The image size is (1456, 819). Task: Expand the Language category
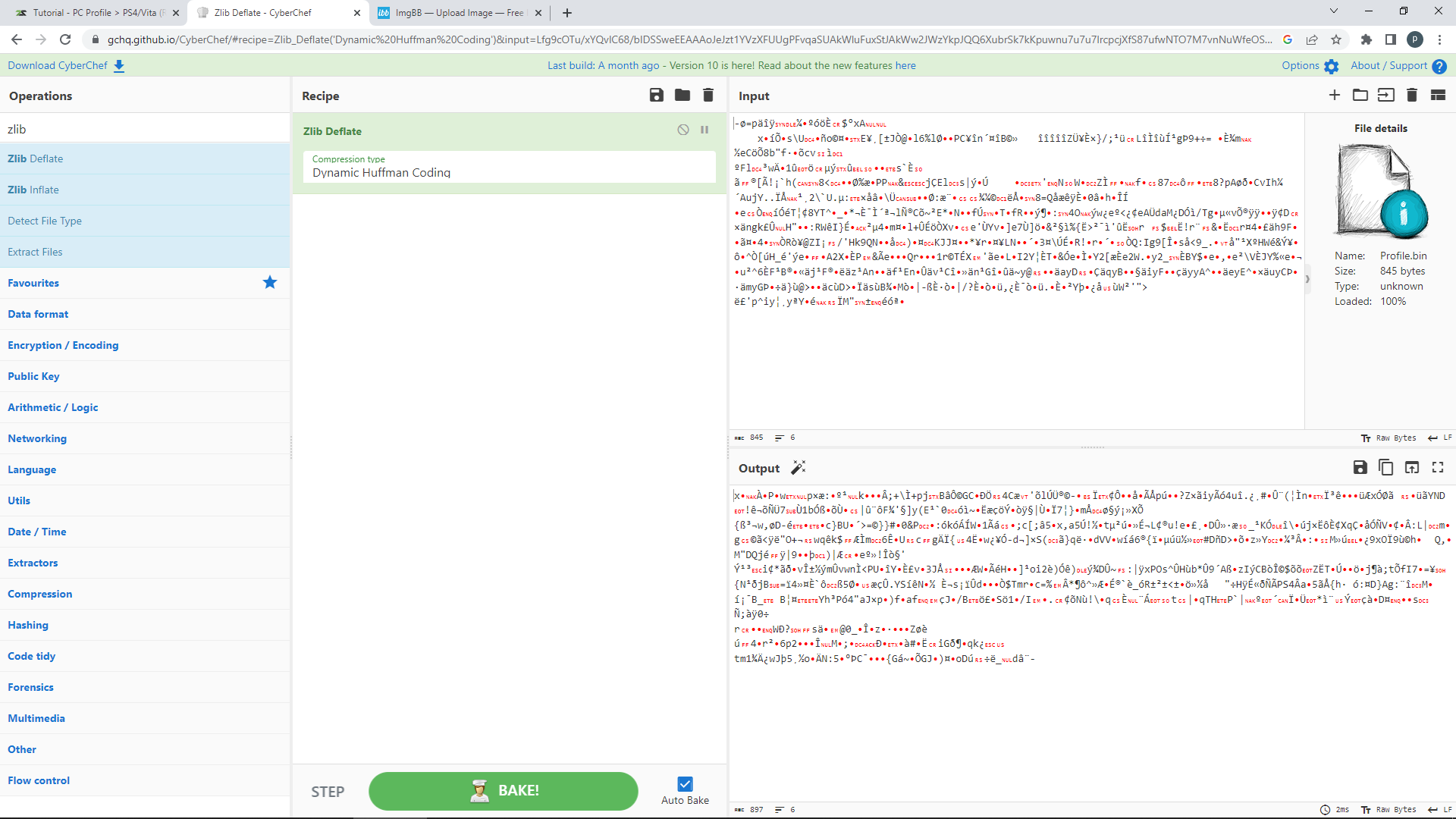[145, 469]
